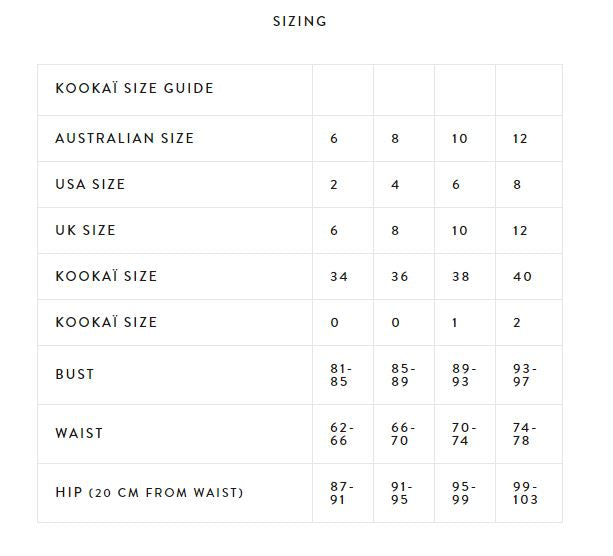Click the SIZING heading
Viewport: 613px width, 556px height.
tap(299, 21)
